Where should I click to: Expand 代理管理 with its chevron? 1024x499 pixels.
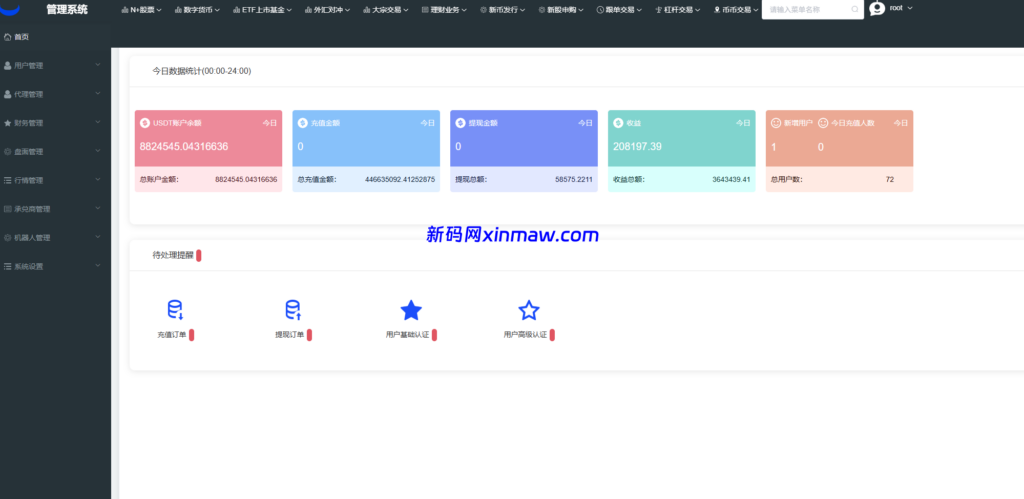[98, 93]
